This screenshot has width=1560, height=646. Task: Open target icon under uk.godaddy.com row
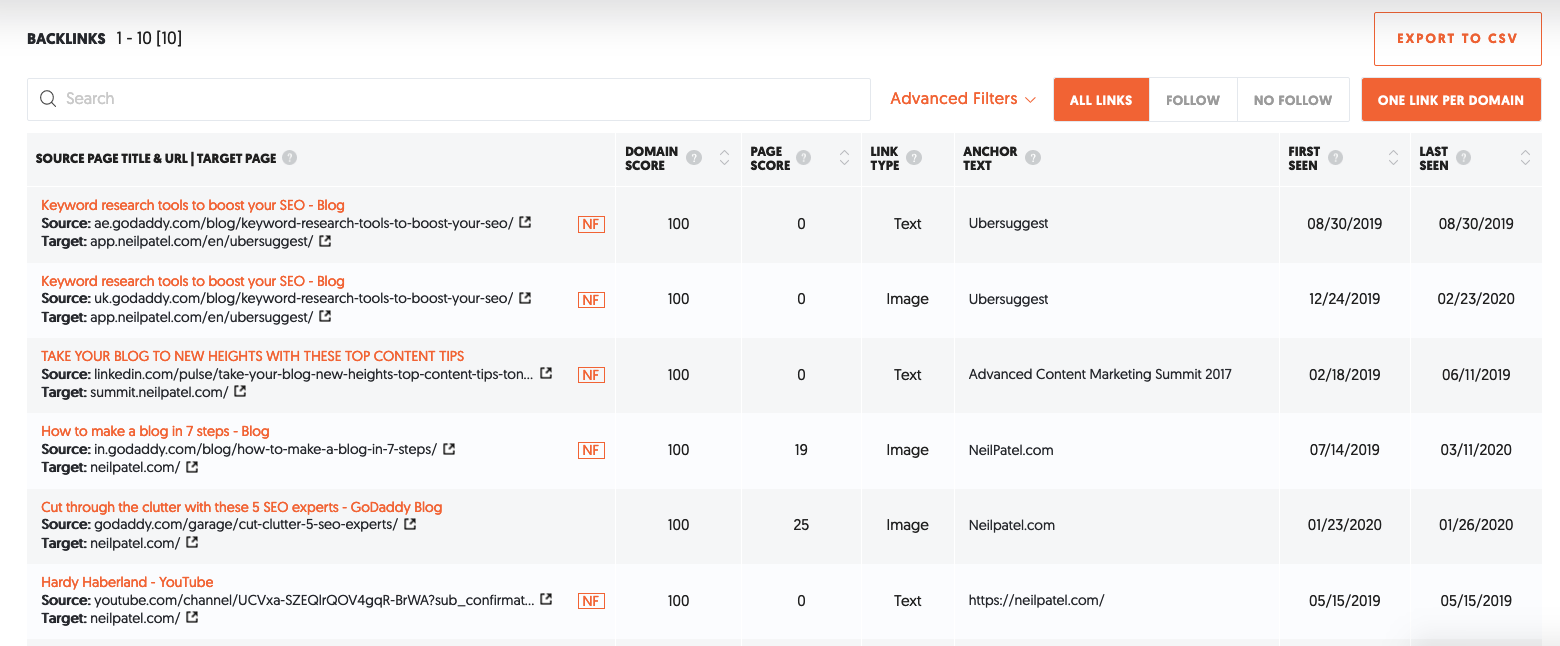pyautogui.click(x=325, y=316)
